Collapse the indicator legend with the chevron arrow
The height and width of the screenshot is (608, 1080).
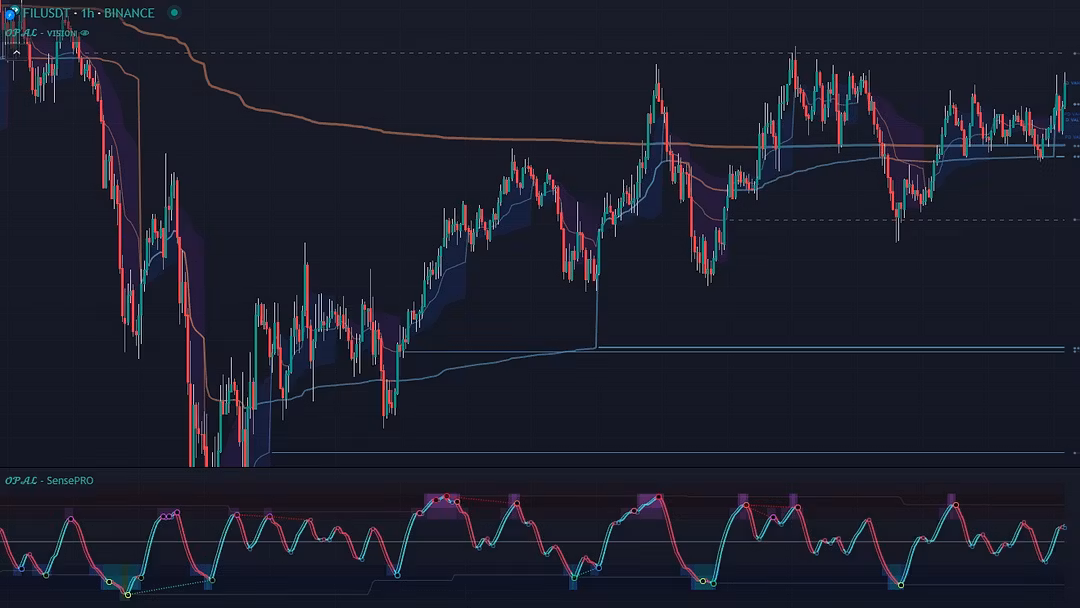tap(16, 51)
